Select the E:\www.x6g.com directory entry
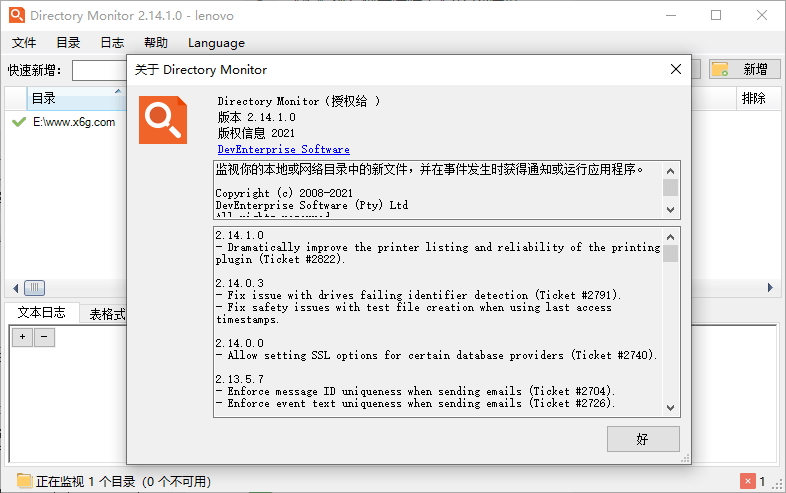 coord(74,122)
